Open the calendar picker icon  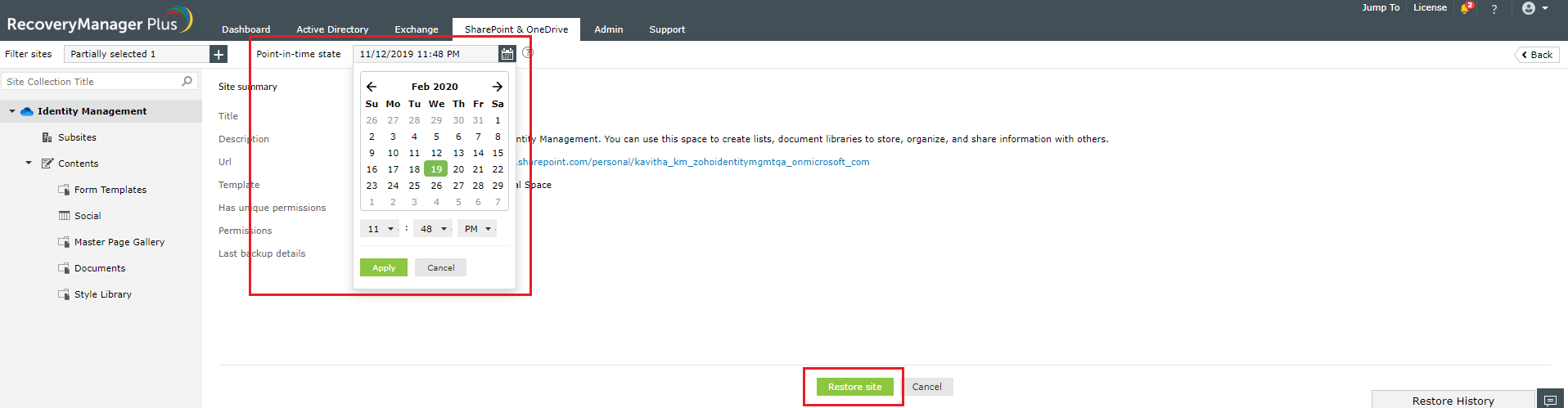507,54
